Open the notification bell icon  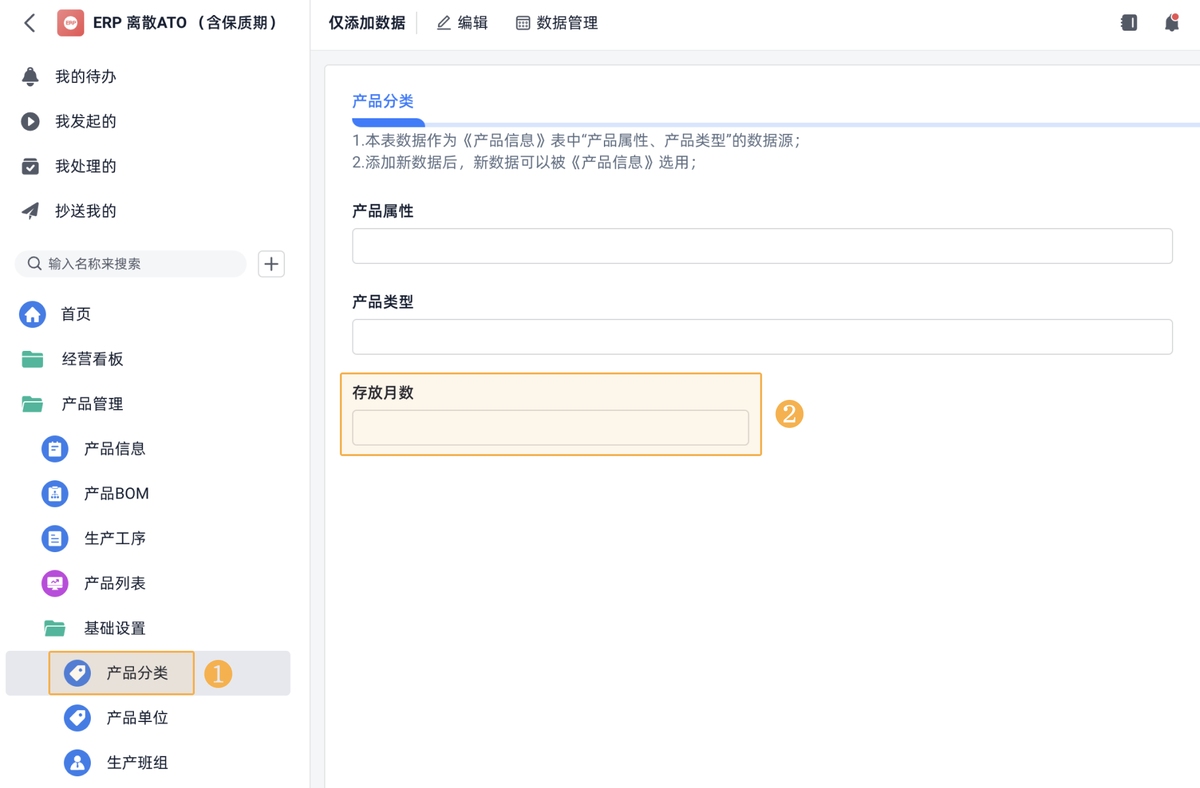tap(1171, 23)
